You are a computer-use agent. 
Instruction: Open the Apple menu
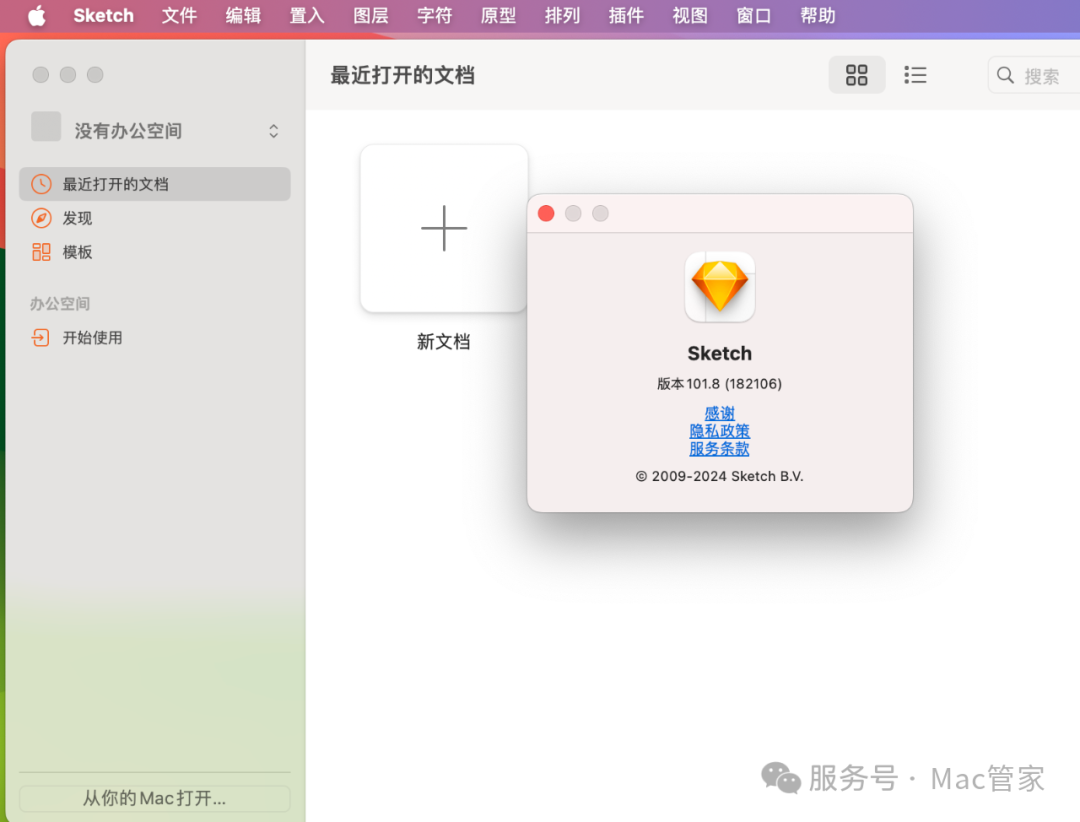(37, 15)
